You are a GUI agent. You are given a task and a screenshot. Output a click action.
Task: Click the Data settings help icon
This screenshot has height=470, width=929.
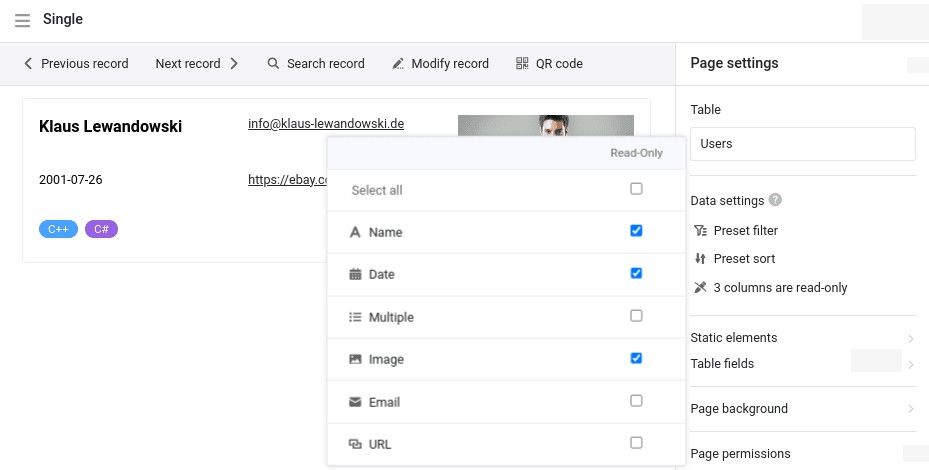pyautogui.click(x=775, y=200)
